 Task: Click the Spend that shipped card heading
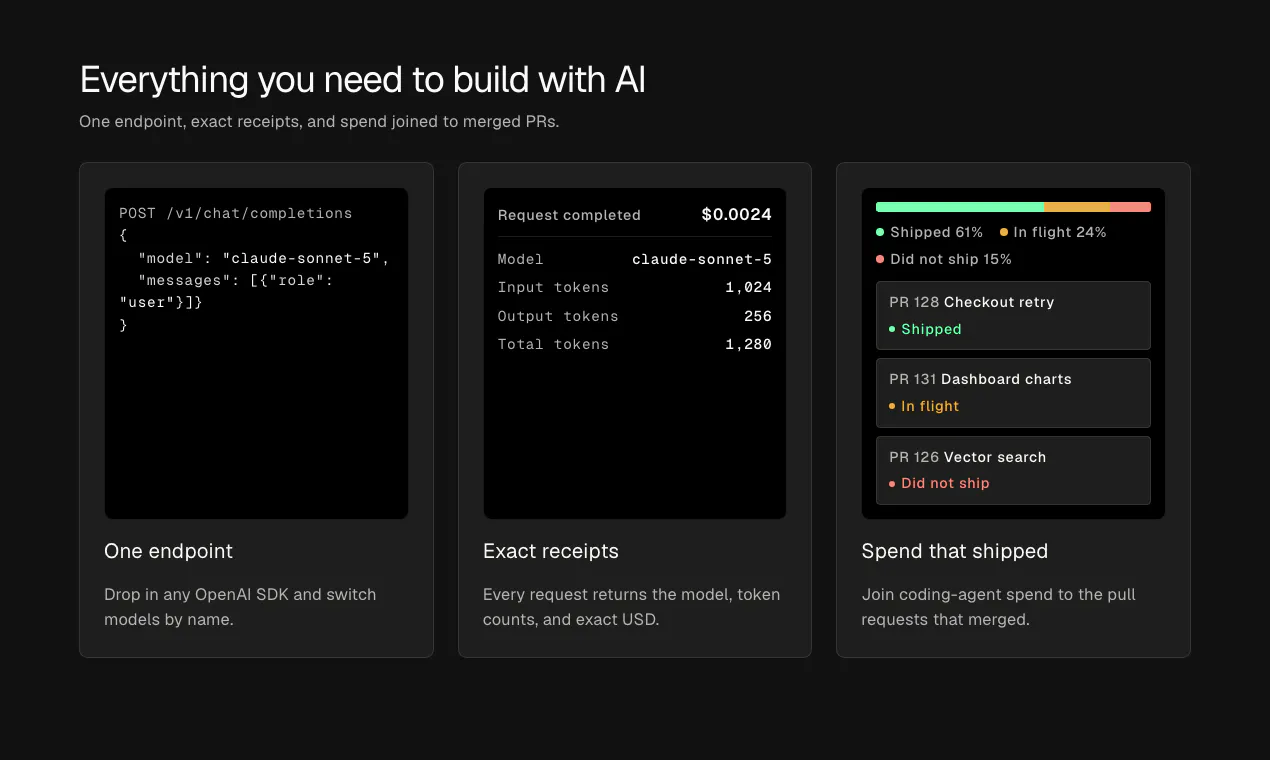pos(955,551)
